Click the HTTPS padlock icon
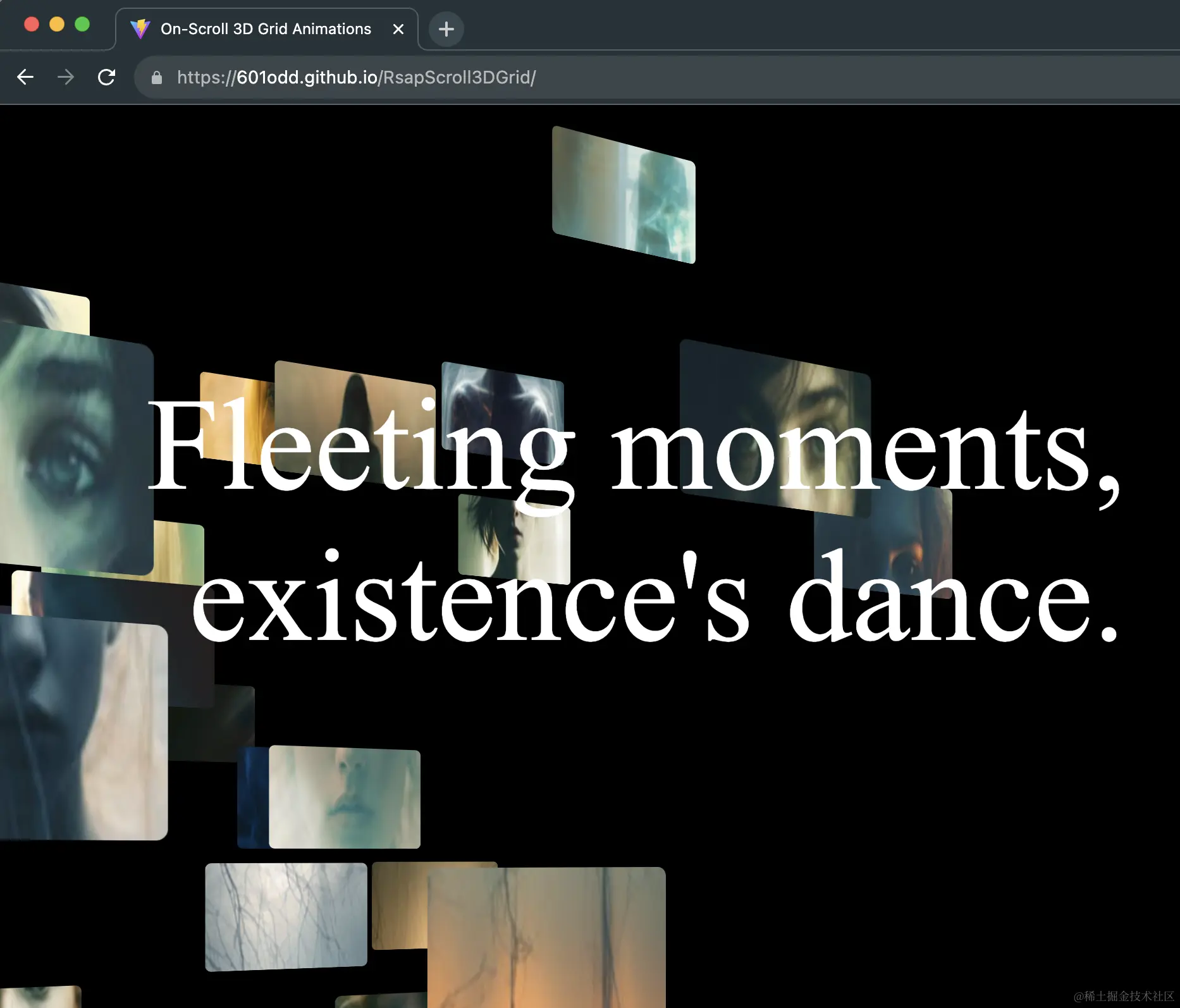Screen dimensions: 1180x1008 pyautogui.click(x=156, y=78)
